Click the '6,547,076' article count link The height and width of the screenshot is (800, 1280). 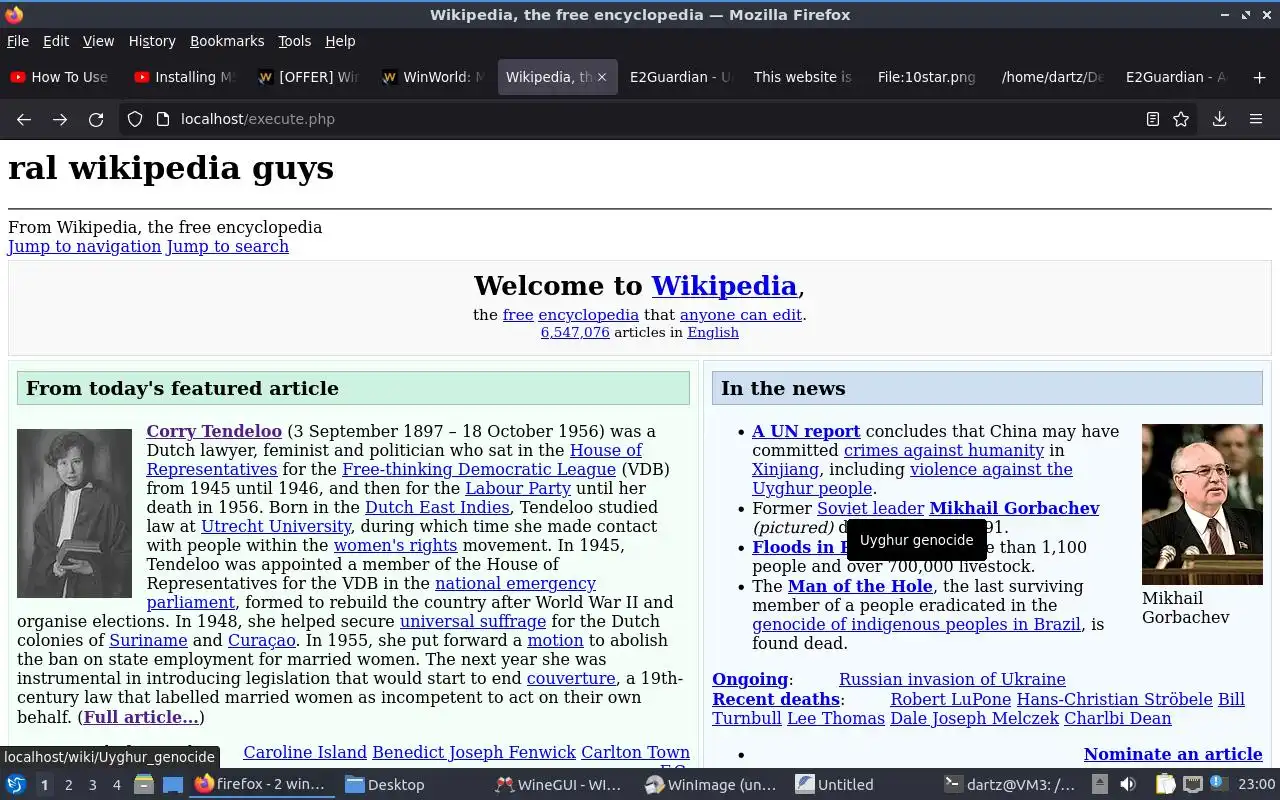(575, 332)
